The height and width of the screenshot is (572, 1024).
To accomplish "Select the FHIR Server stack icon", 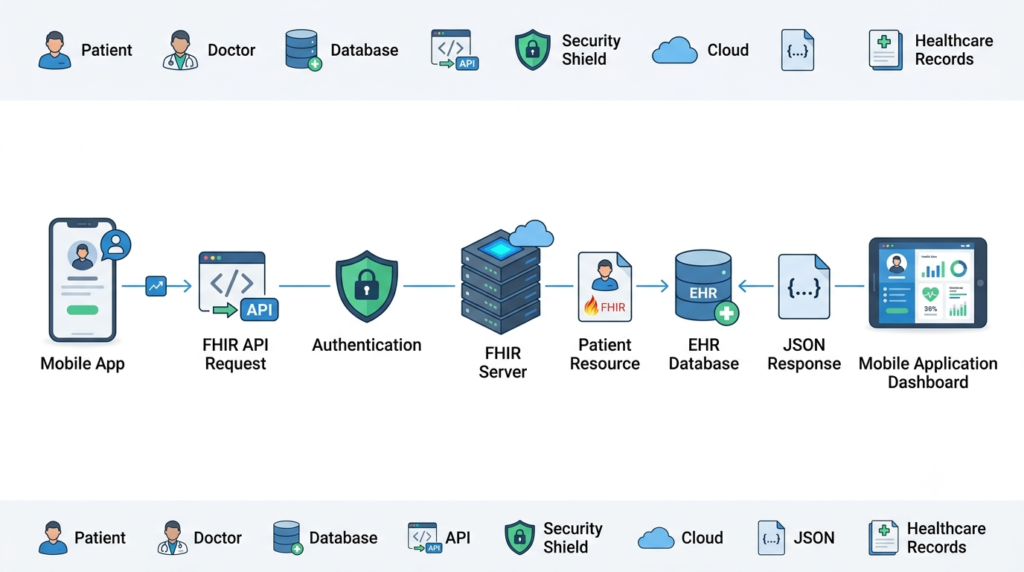I will tap(501, 282).
